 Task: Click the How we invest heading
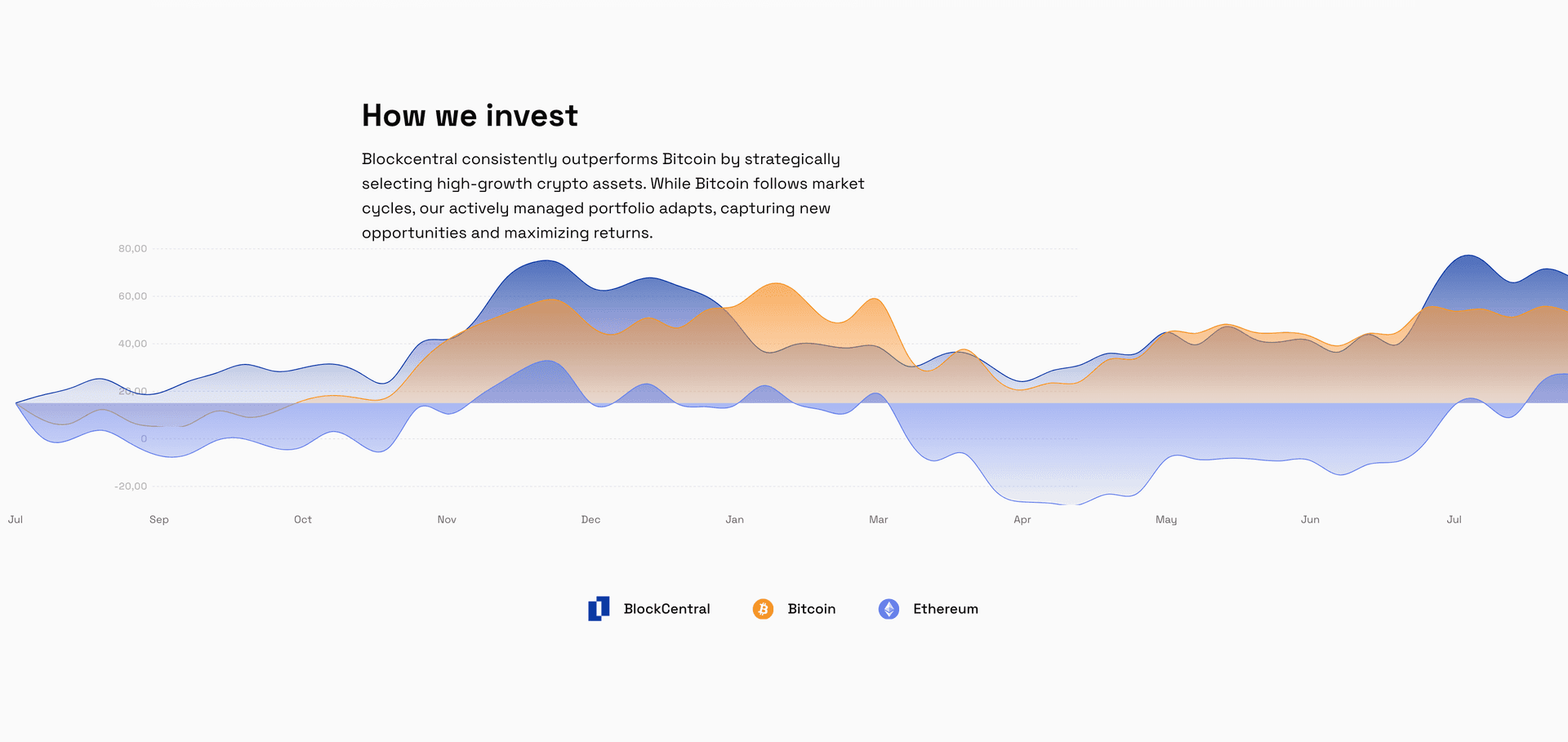(470, 116)
